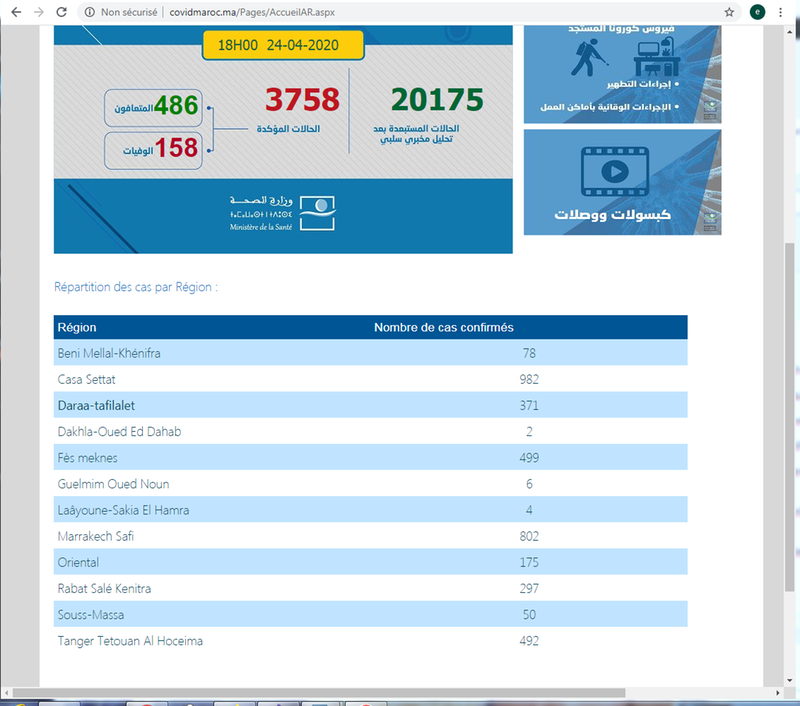Click the Tanger Tetouan Al Hoceima row

pyautogui.click(x=370, y=640)
